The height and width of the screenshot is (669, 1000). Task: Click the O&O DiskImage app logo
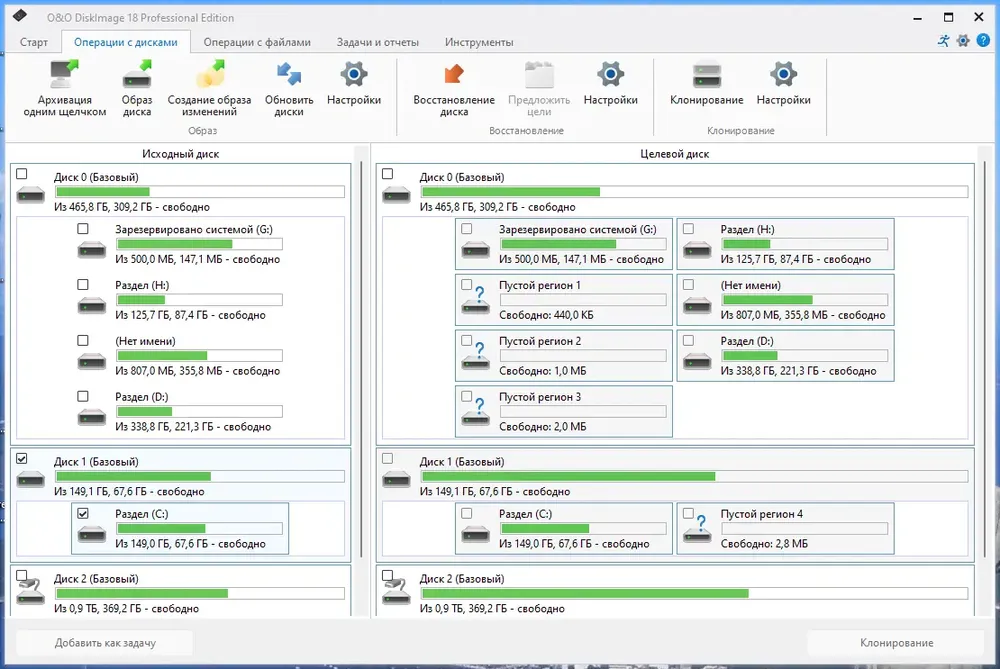(x=20, y=15)
